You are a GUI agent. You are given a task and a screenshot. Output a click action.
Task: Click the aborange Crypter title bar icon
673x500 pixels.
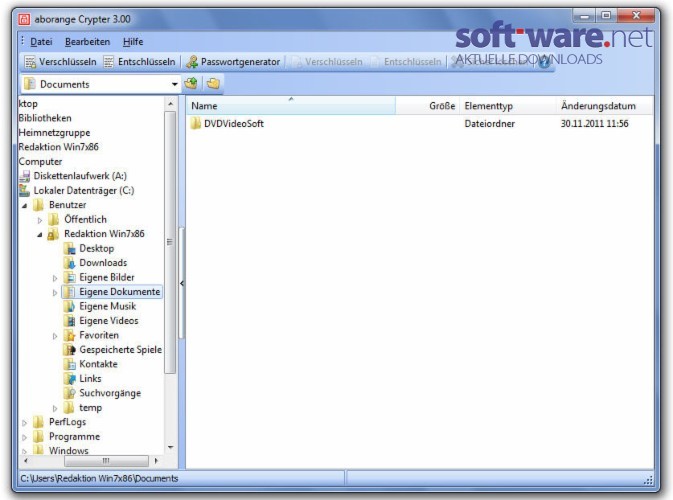point(24,19)
